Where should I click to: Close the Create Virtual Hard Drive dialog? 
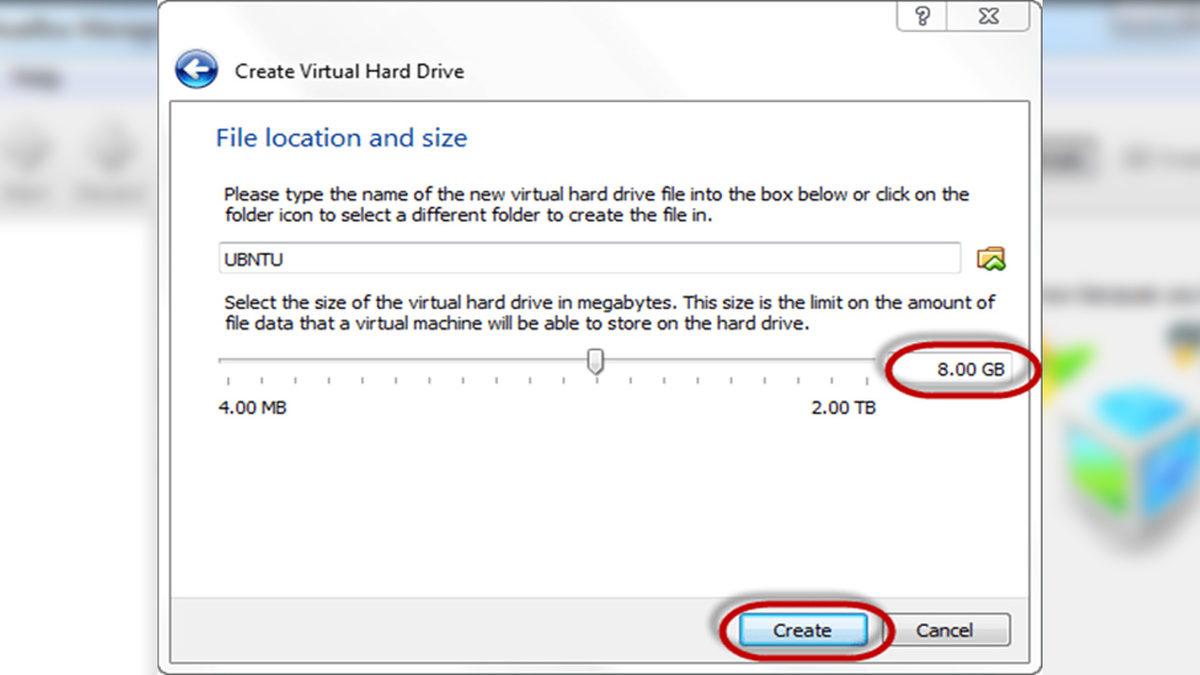click(990, 18)
